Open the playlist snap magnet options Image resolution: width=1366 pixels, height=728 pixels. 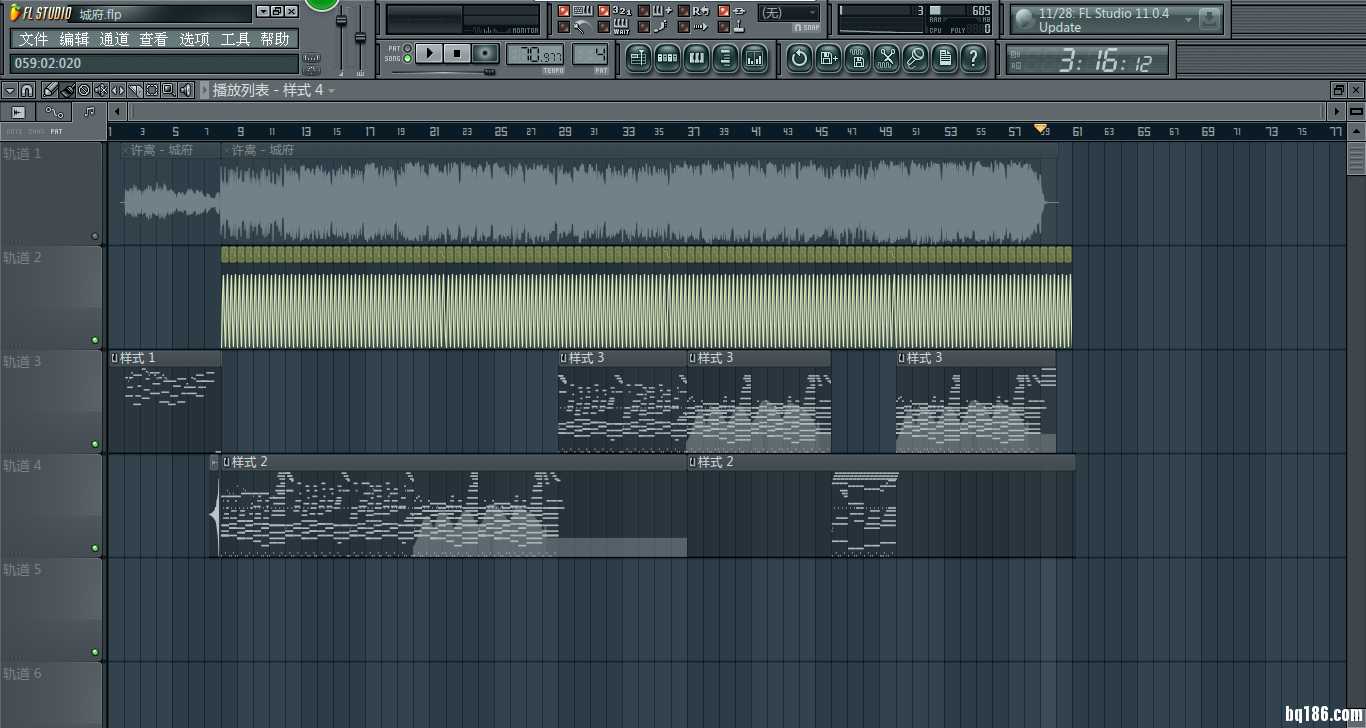[x=27, y=90]
